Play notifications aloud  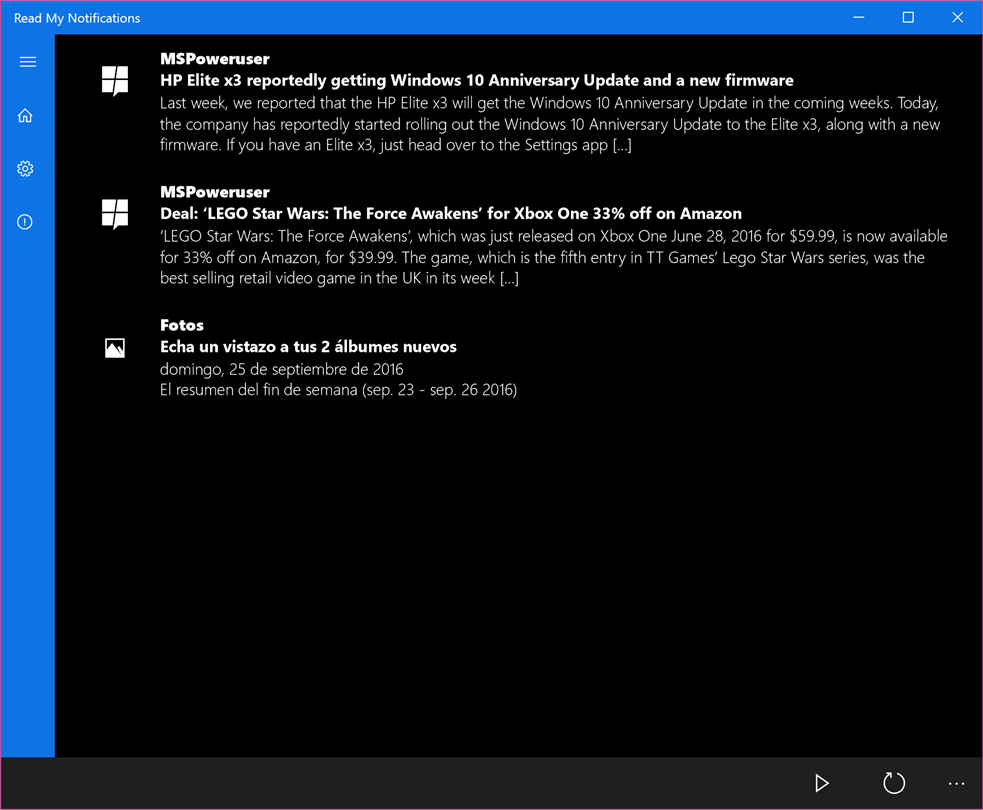tap(821, 783)
